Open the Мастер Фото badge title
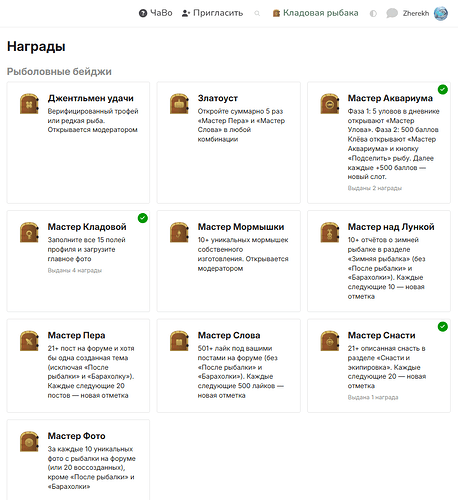This screenshot has height=500, width=458. (76, 436)
